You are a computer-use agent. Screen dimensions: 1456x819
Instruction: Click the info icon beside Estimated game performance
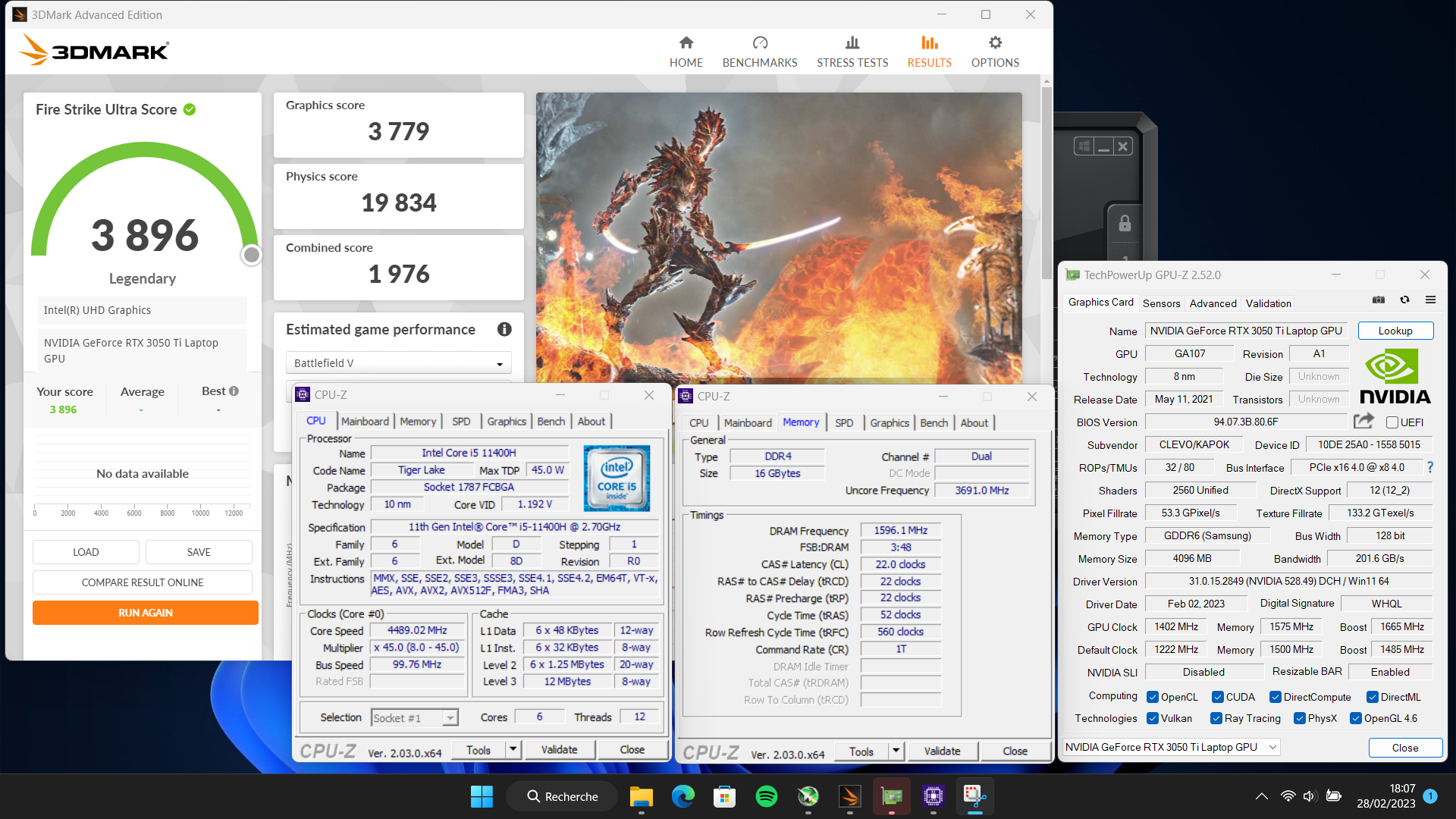504,329
